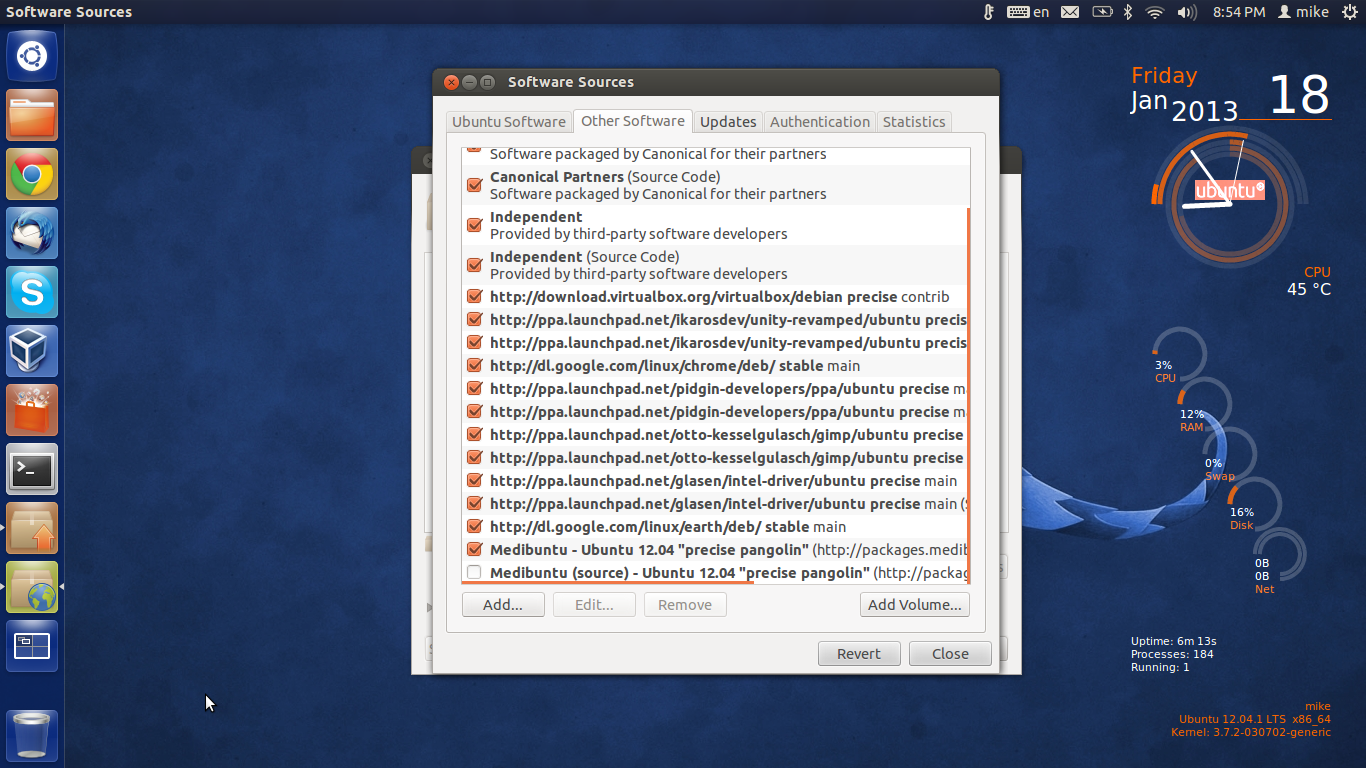Switch to the Ubuntu Software tab
This screenshot has height=768, width=1366.
508,122
